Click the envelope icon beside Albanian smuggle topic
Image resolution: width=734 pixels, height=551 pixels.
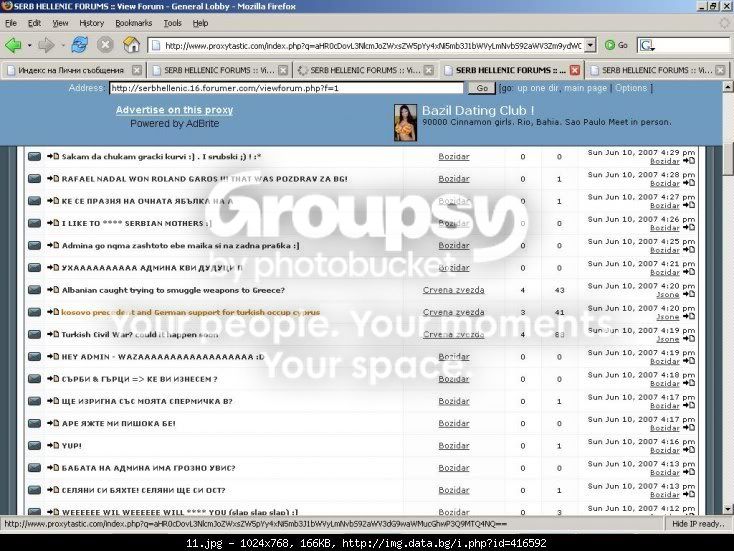coord(34,290)
